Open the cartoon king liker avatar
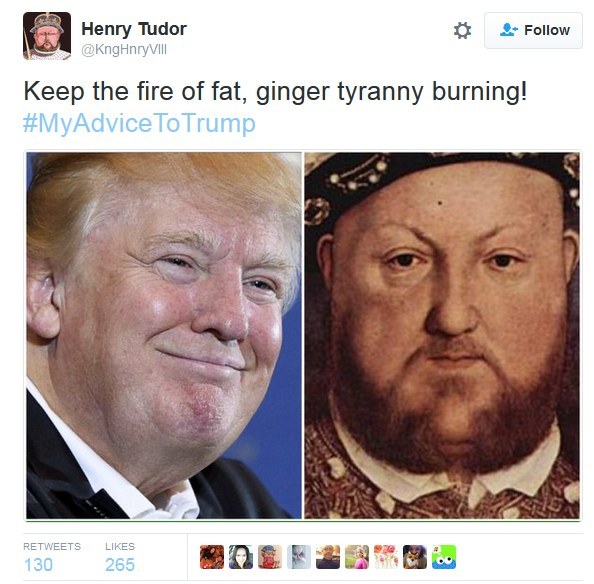Viewport: 594px width, 584px height. (270, 557)
